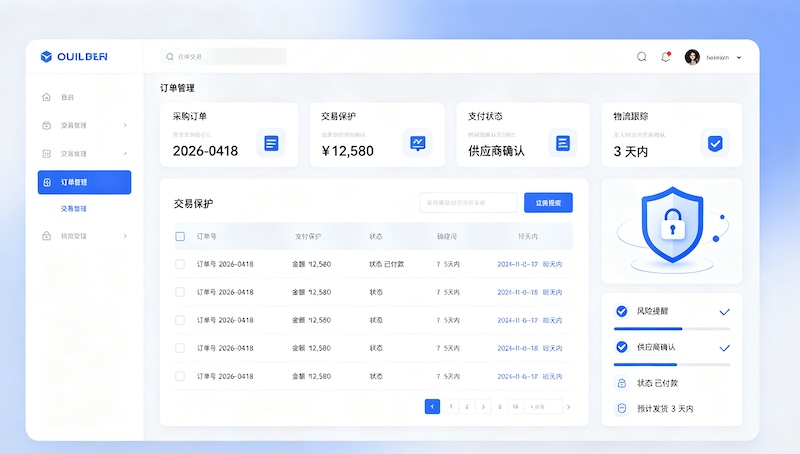Screen dimensions: 800x454
Task: Click the 支付保护 column header
Action: point(308,236)
